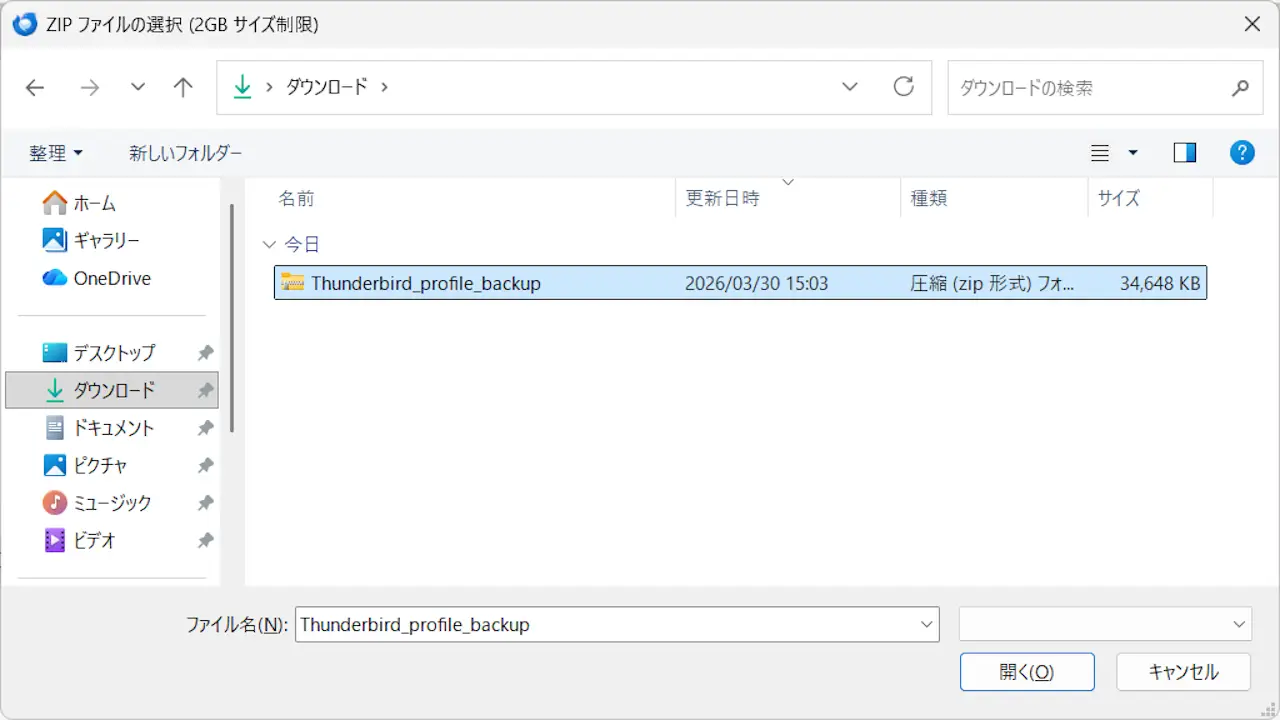Screen dimensions: 1280x720
Task: Click the 開く(O) button
Action: click(1026, 672)
